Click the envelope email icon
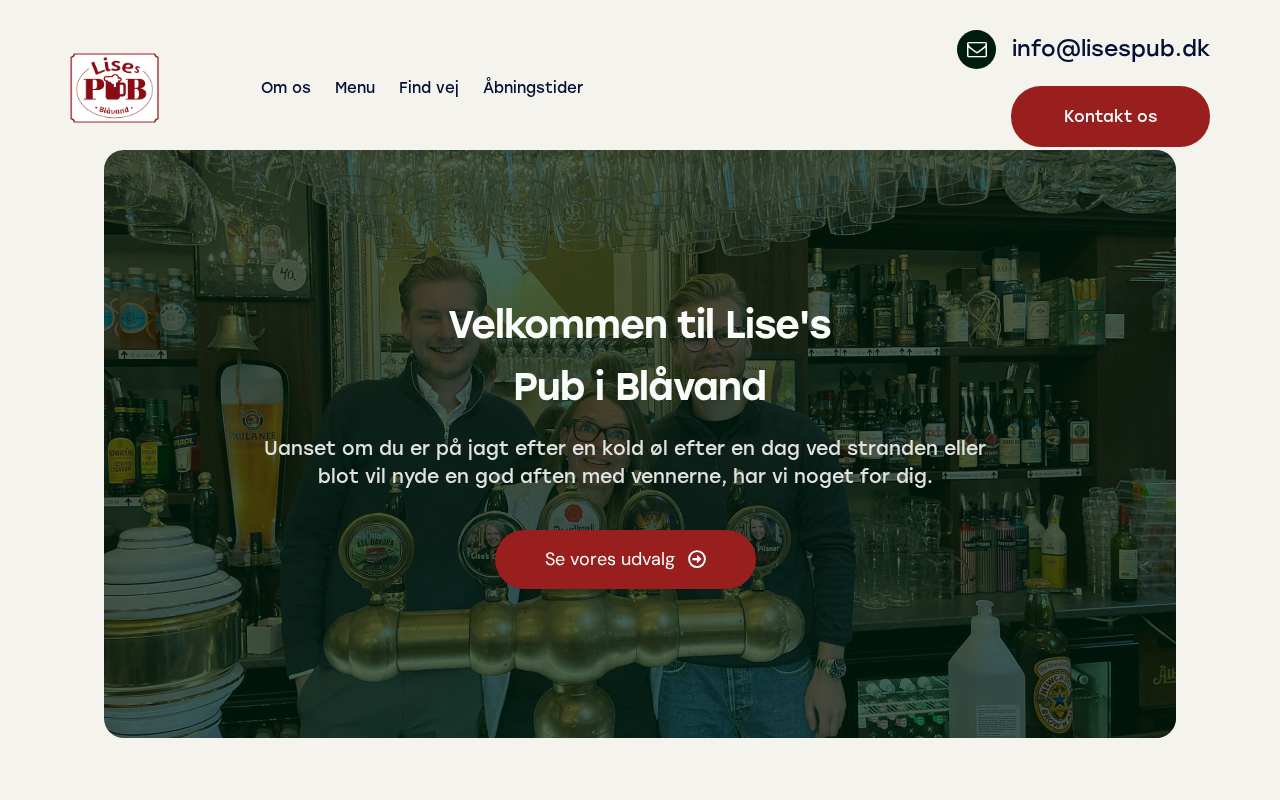1280x800 pixels. [x=976, y=49]
